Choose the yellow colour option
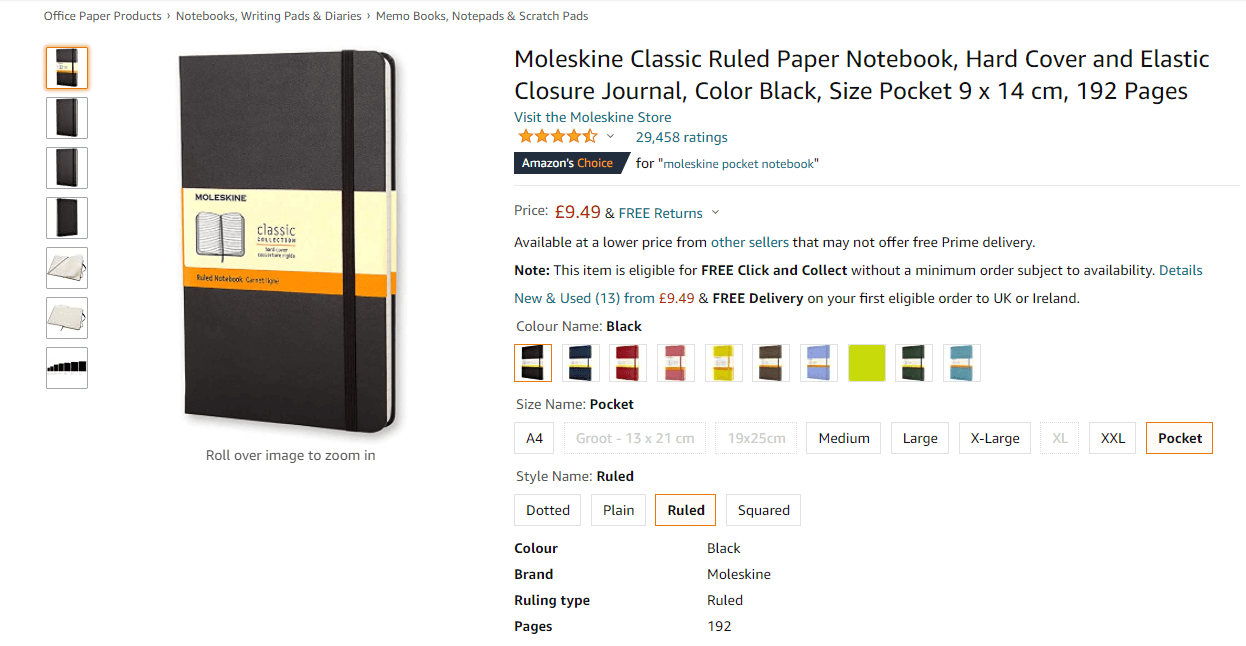The width and height of the screenshot is (1246, 646). pyautogui.click(x=723, y=362)
